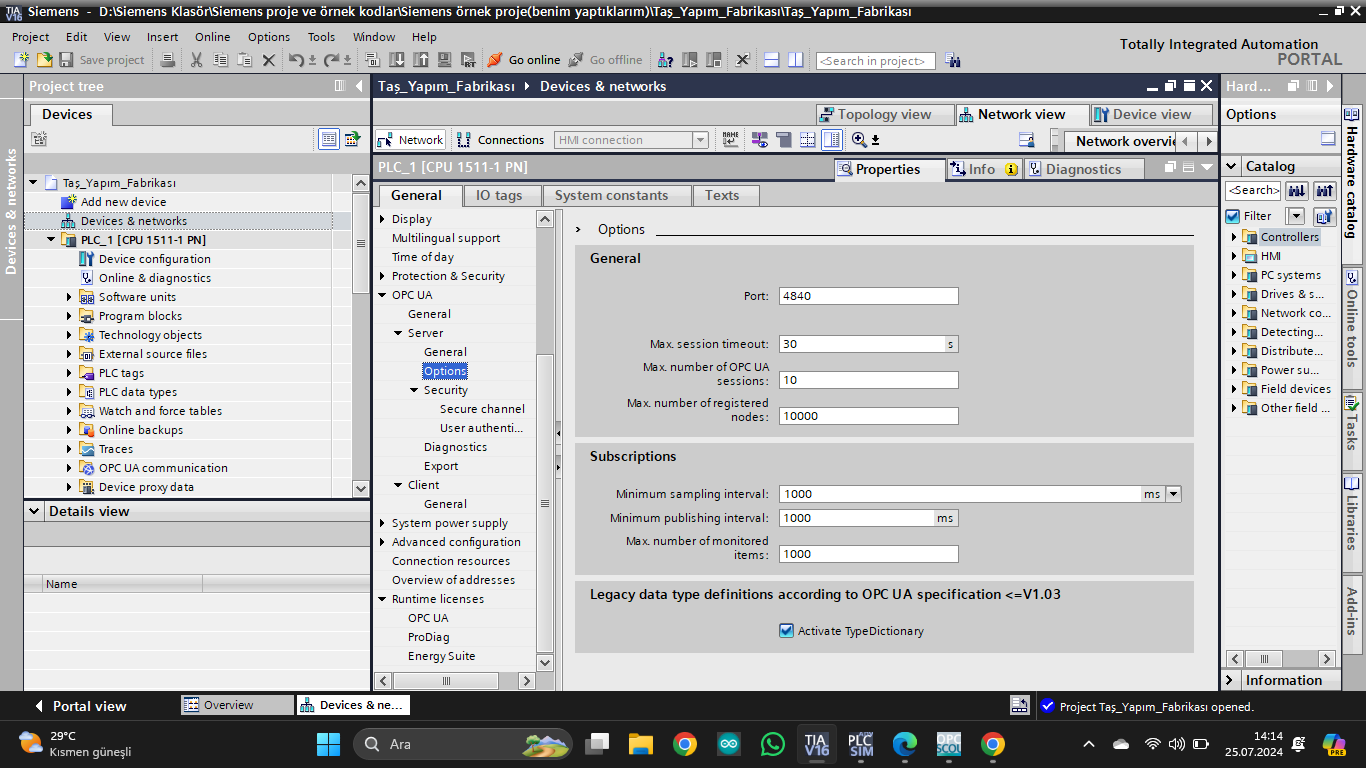The height and width of the screenshot is (768, 1366).
Task: Collapse the OPC UA properties section
Action: pyautogui.click(x=382, y=295)
